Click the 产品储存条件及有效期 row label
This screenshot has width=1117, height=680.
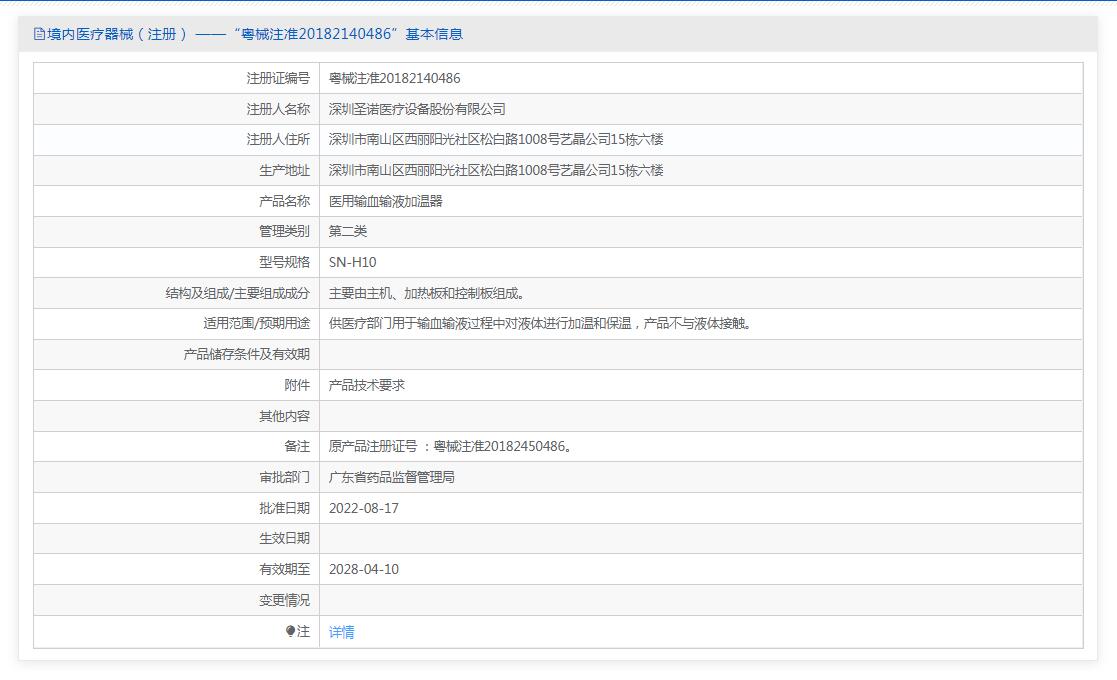pos(247,354)
